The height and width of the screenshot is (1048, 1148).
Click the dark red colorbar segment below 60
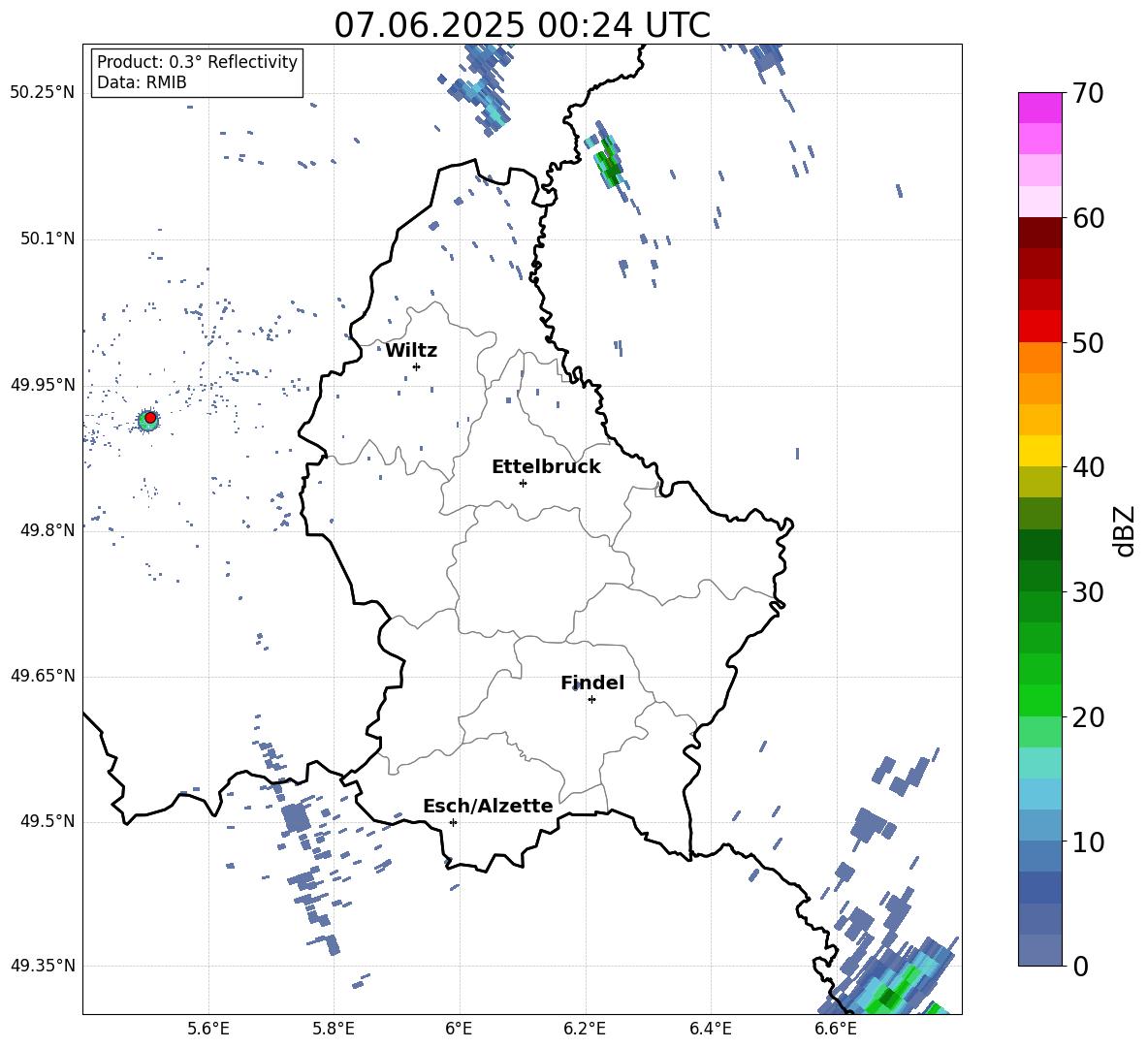coord(1040,233)
